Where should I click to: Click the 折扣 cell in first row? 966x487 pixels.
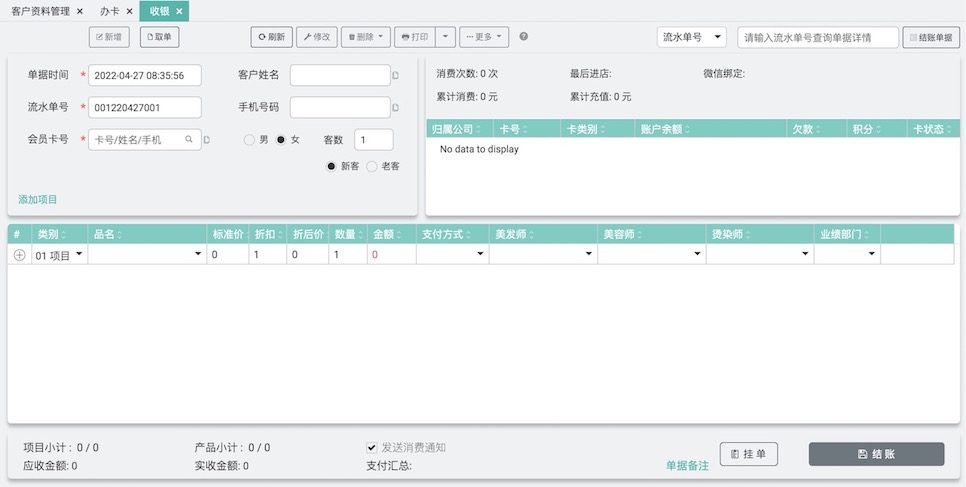[268, 255]
